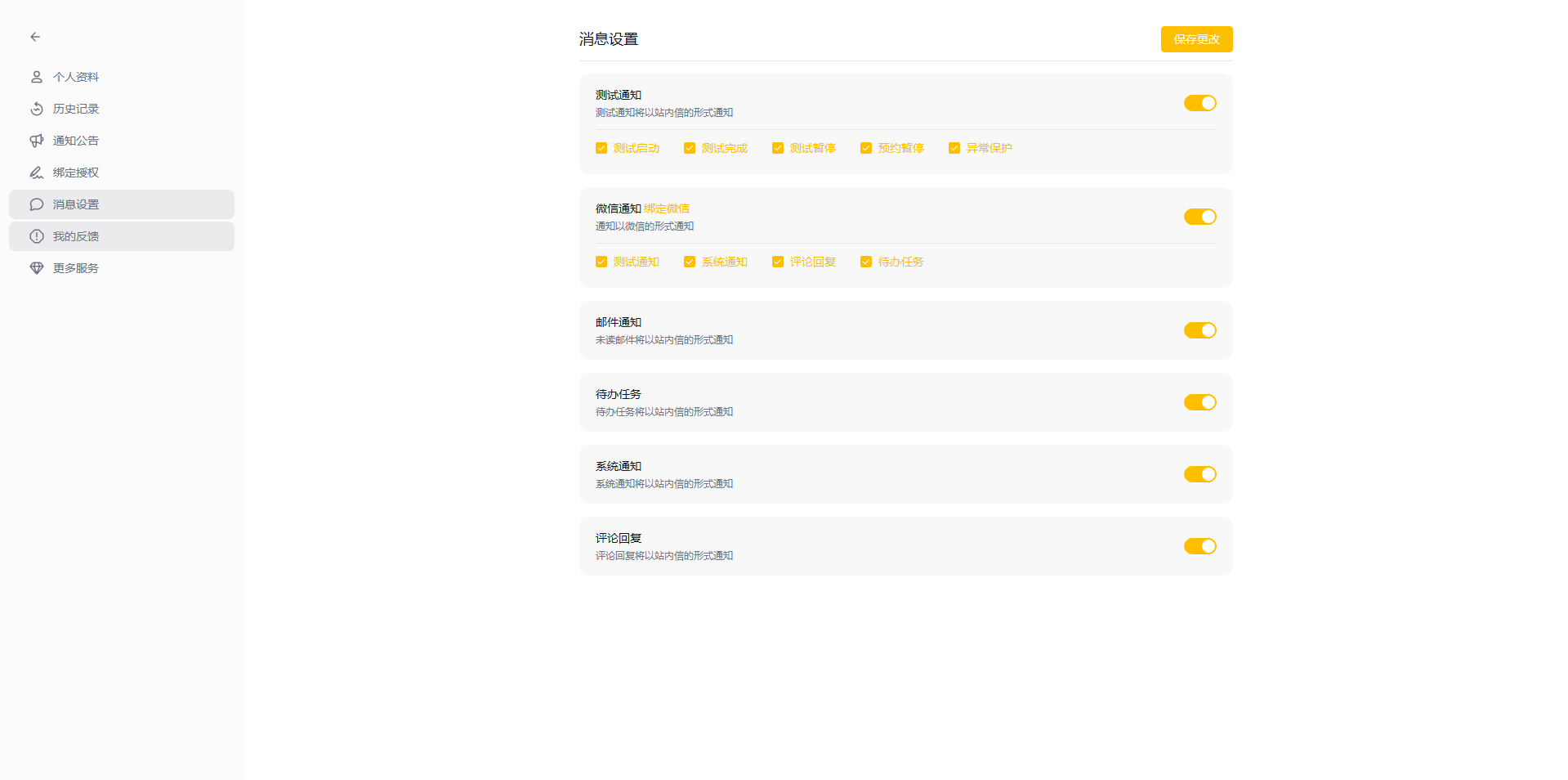The height and width of the screenshot is (780, 1568).
Task: Uncheck the 测试完成 checkbox
Action: point(690,148)
